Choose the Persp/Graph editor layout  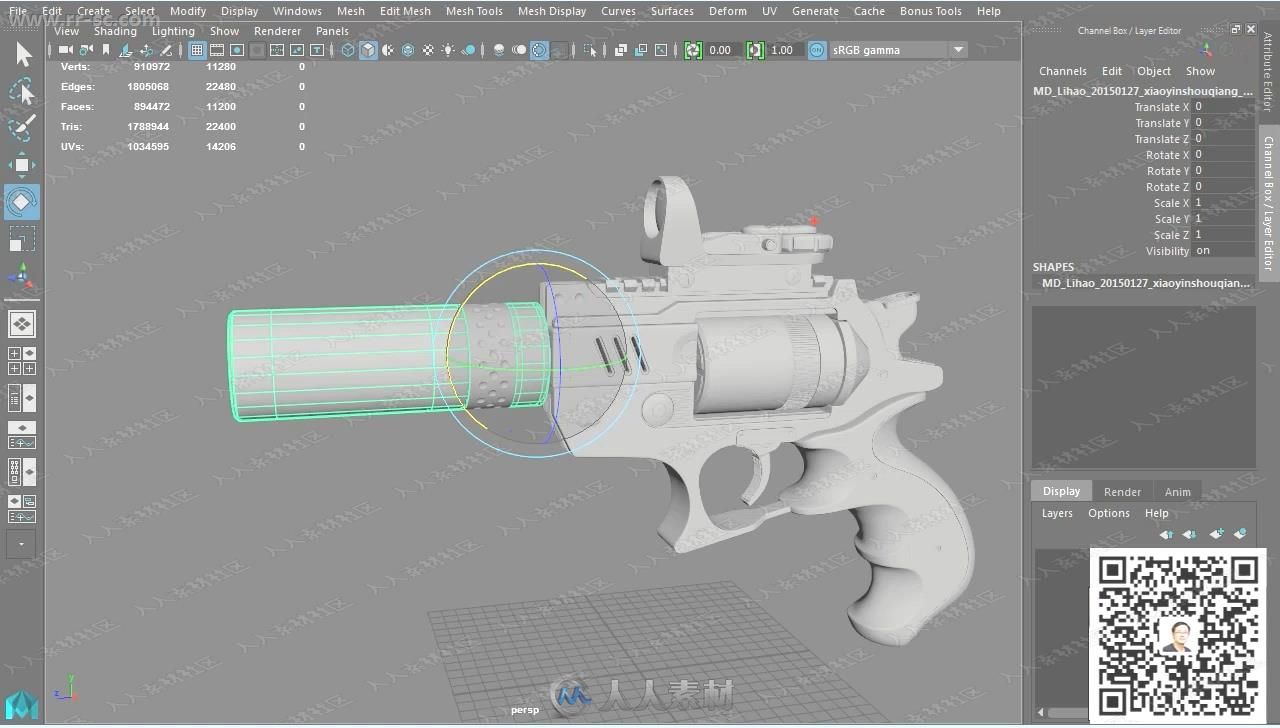[22, 435]
